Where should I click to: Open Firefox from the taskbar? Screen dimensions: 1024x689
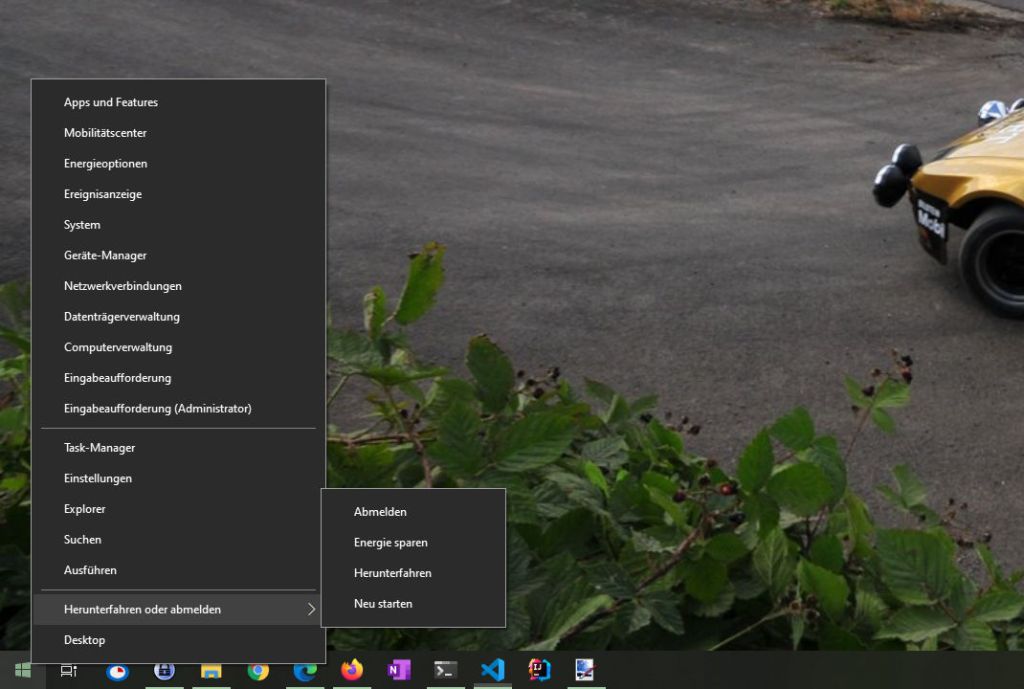(352, 670)
